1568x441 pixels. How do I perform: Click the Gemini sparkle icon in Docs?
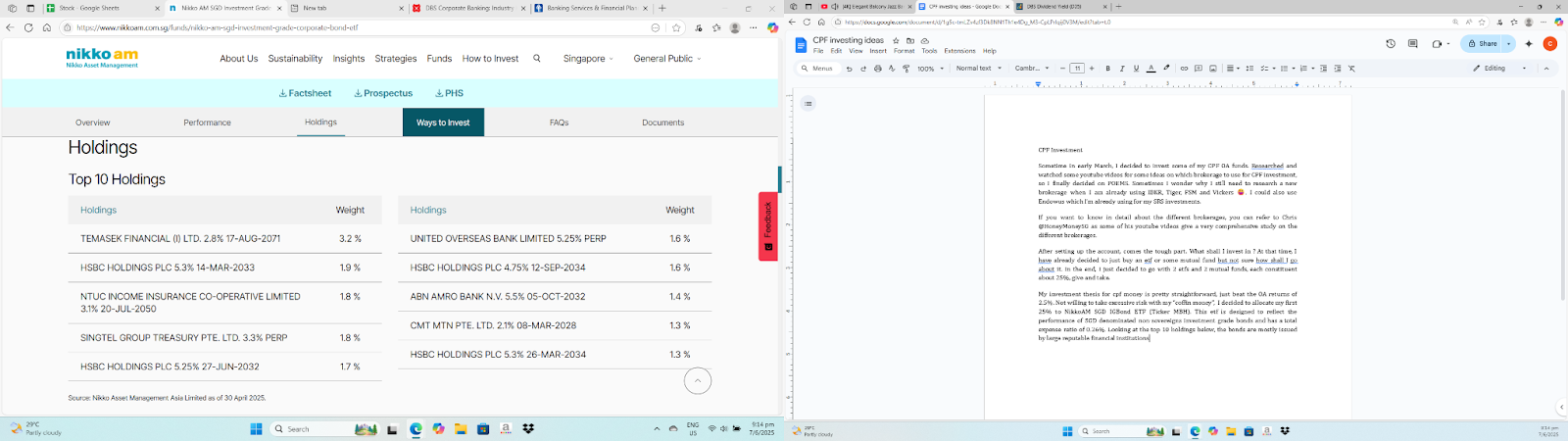pyautogui.click(x=1529, y=43)
